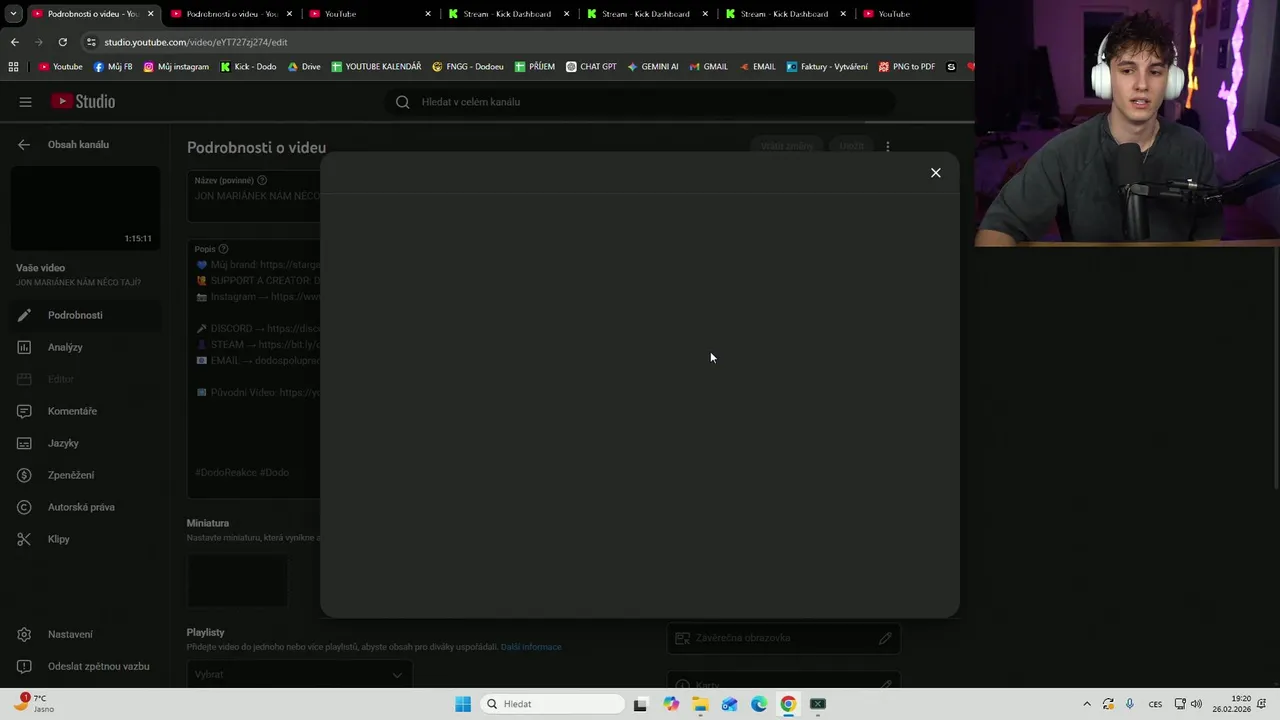Open File Explorer from the taskbar
The image size is (1280, 720).
tap(700, 704)
